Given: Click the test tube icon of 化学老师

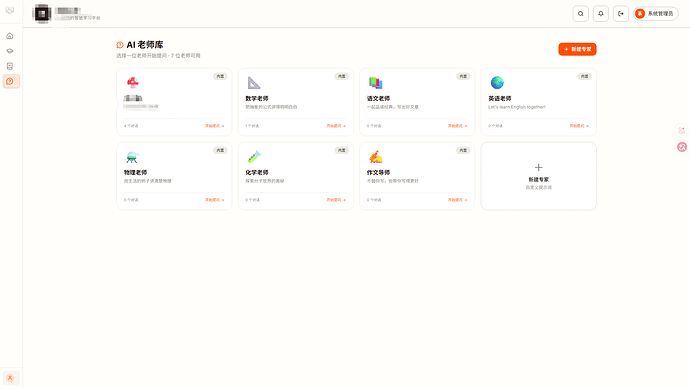Looking at the screenshot, I should click(254, 157).
